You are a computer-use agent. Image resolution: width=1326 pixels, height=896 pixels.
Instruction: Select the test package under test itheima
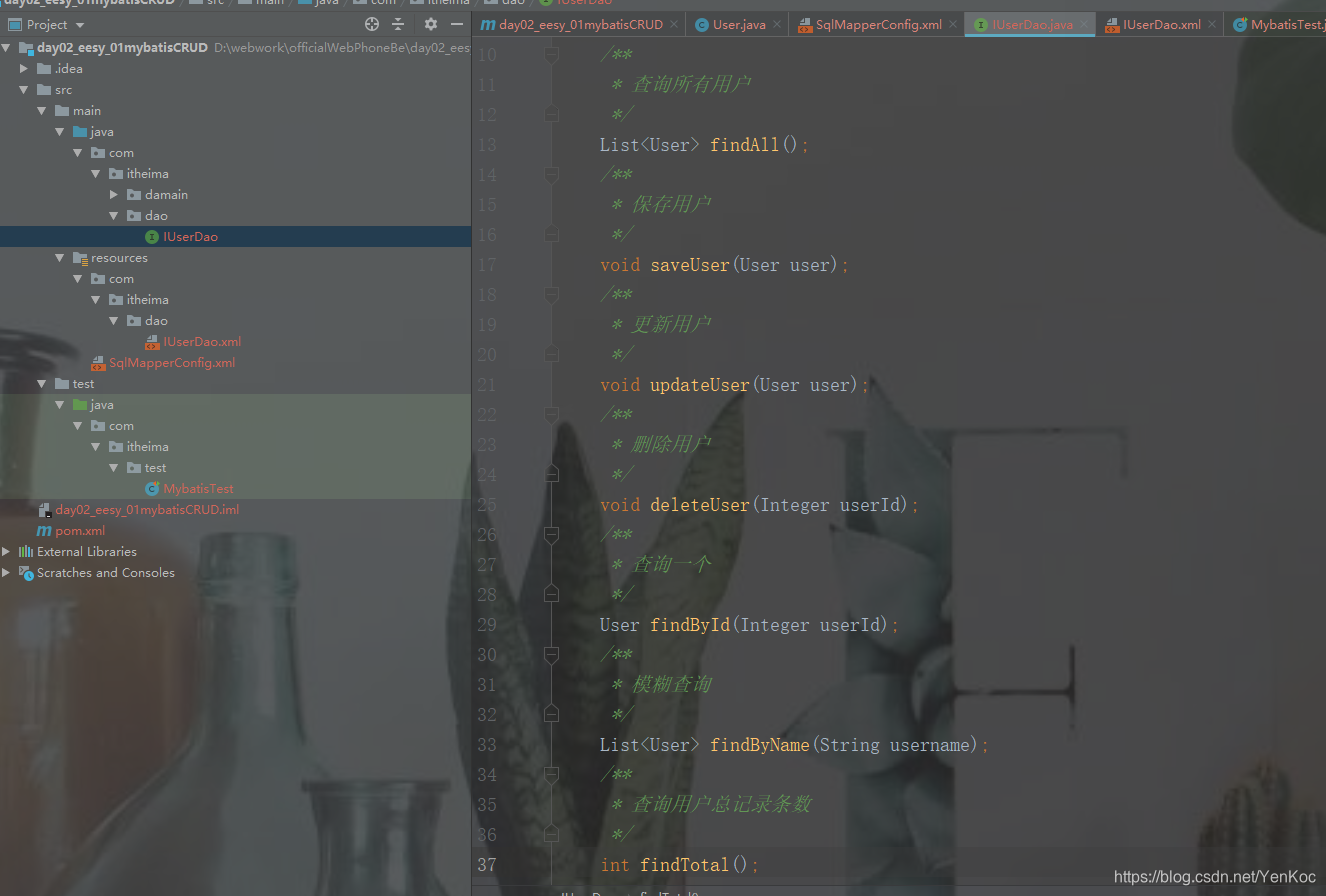coord(155,468)
